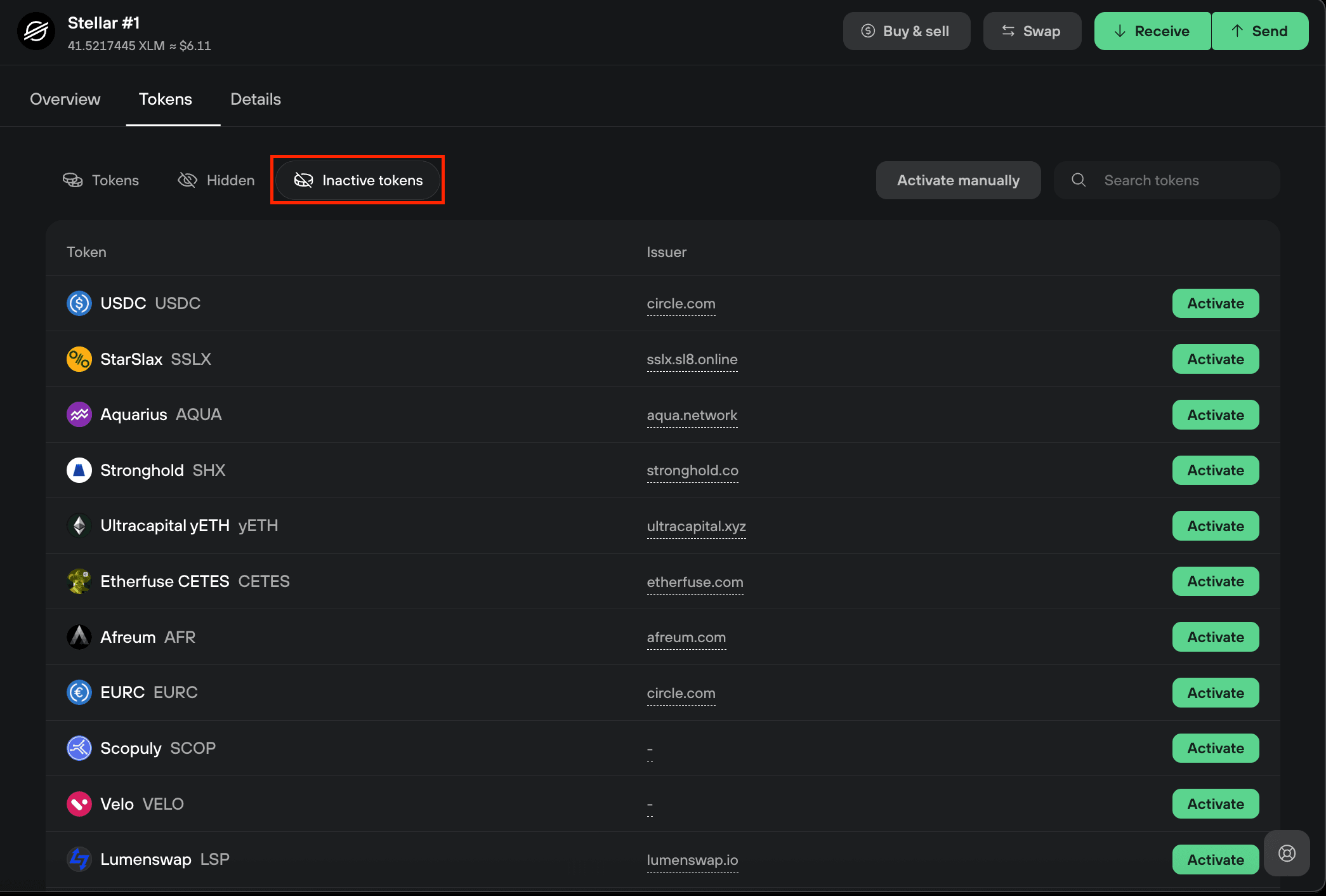1326x896 pixels.
Task: Open the afreum.com issuer link
Action: [x=686, y=638]
